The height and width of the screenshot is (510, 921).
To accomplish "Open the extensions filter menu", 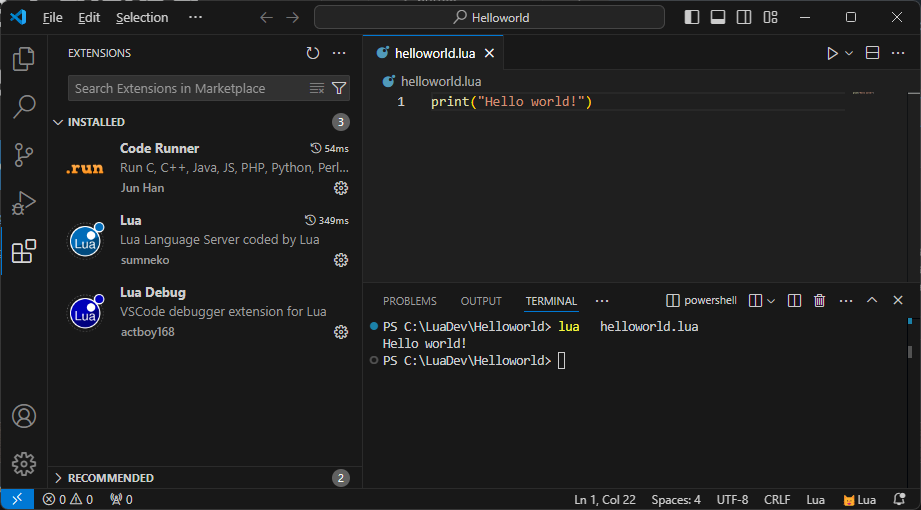I will pos(339,88).
